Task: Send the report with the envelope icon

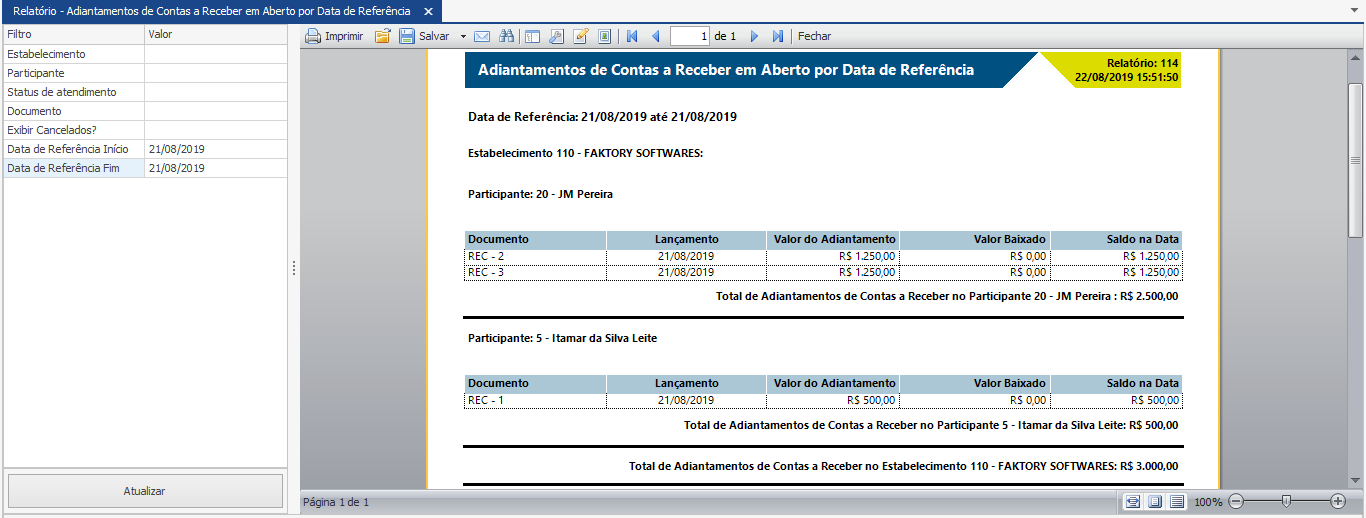Action: pos(482,36)
